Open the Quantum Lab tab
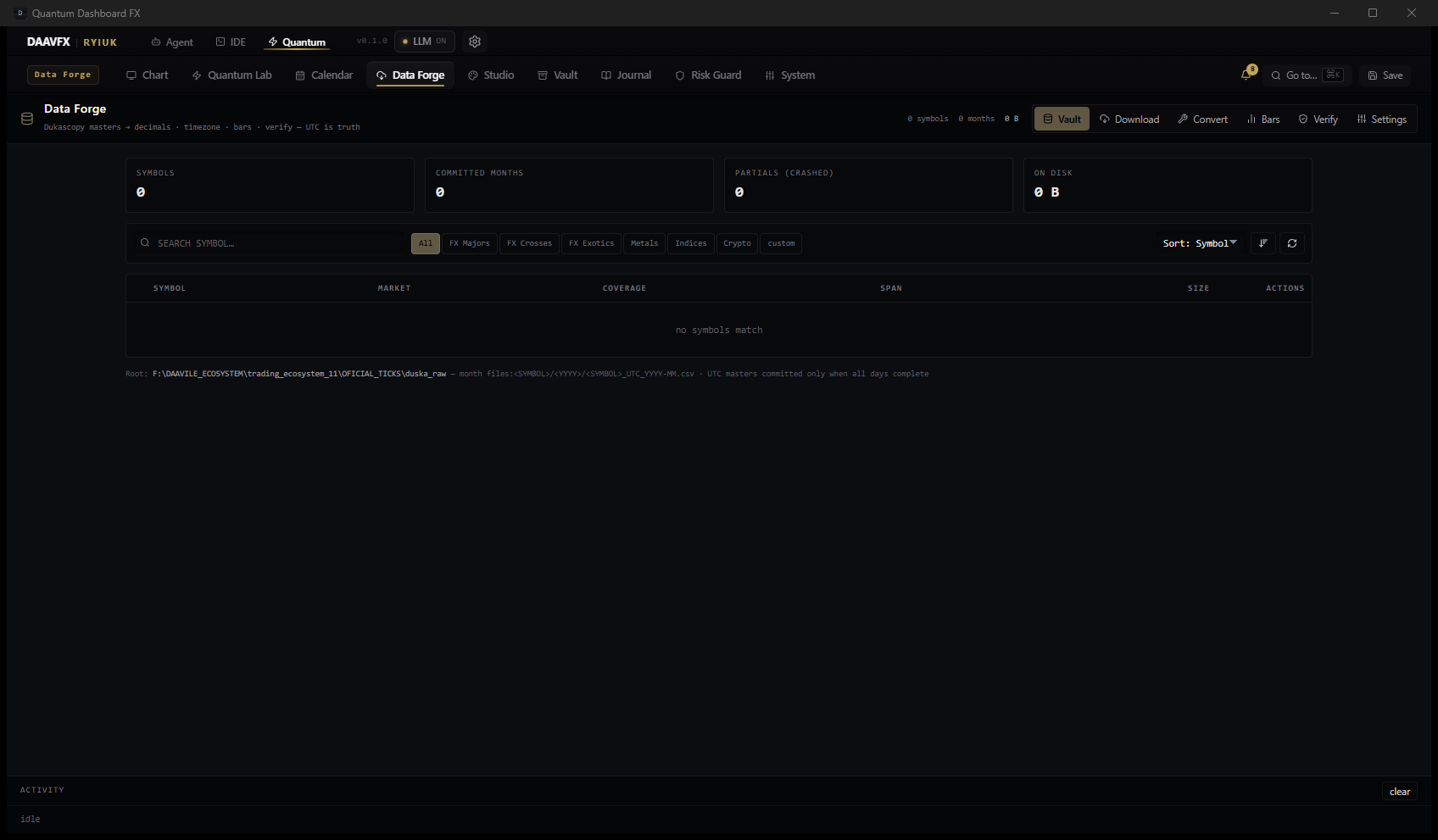 pos(232,75)
